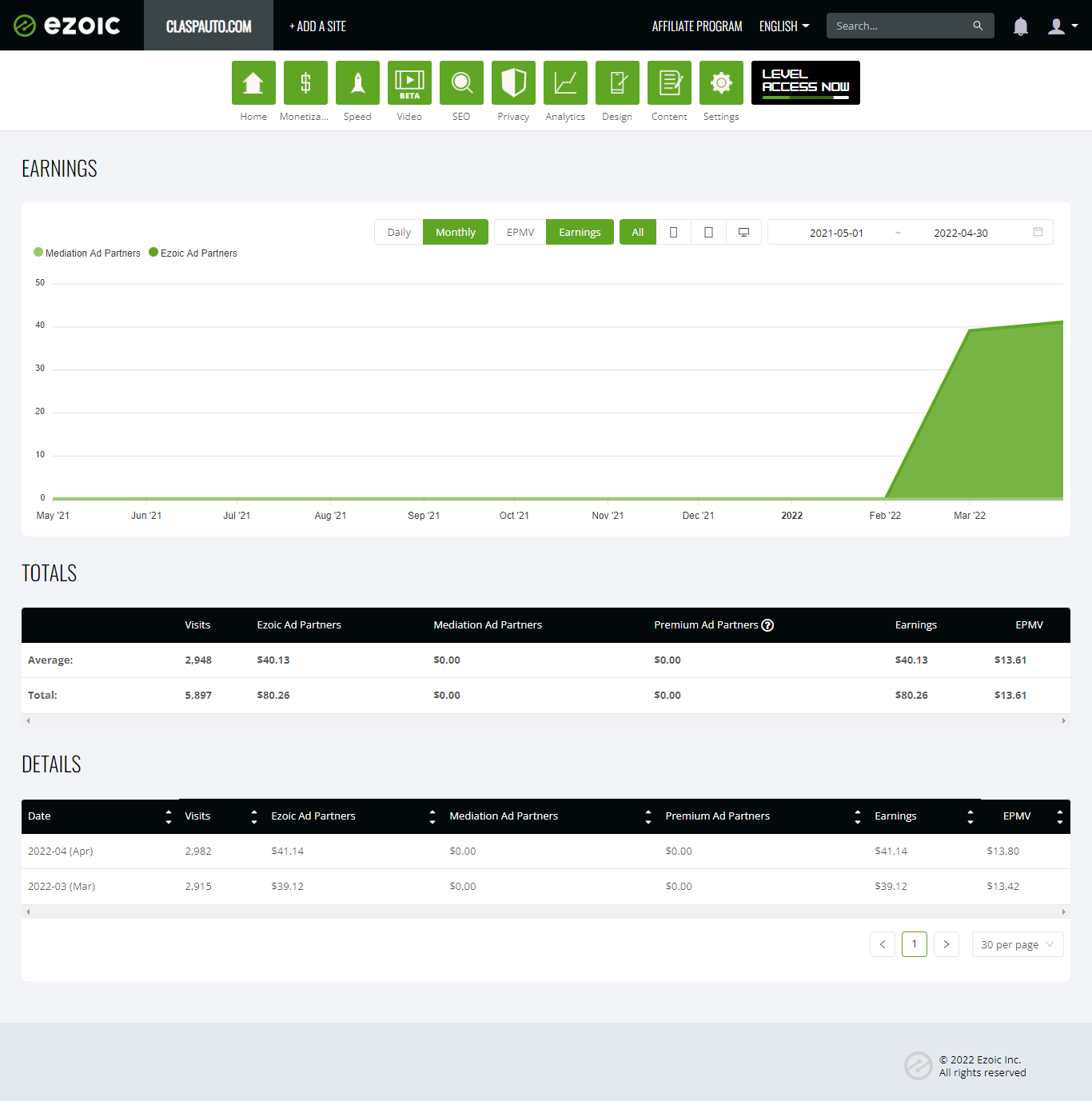This screenshot has width=1092, height=1101.
Task: Click the Ezoic logo
Action: click(67, 26)
